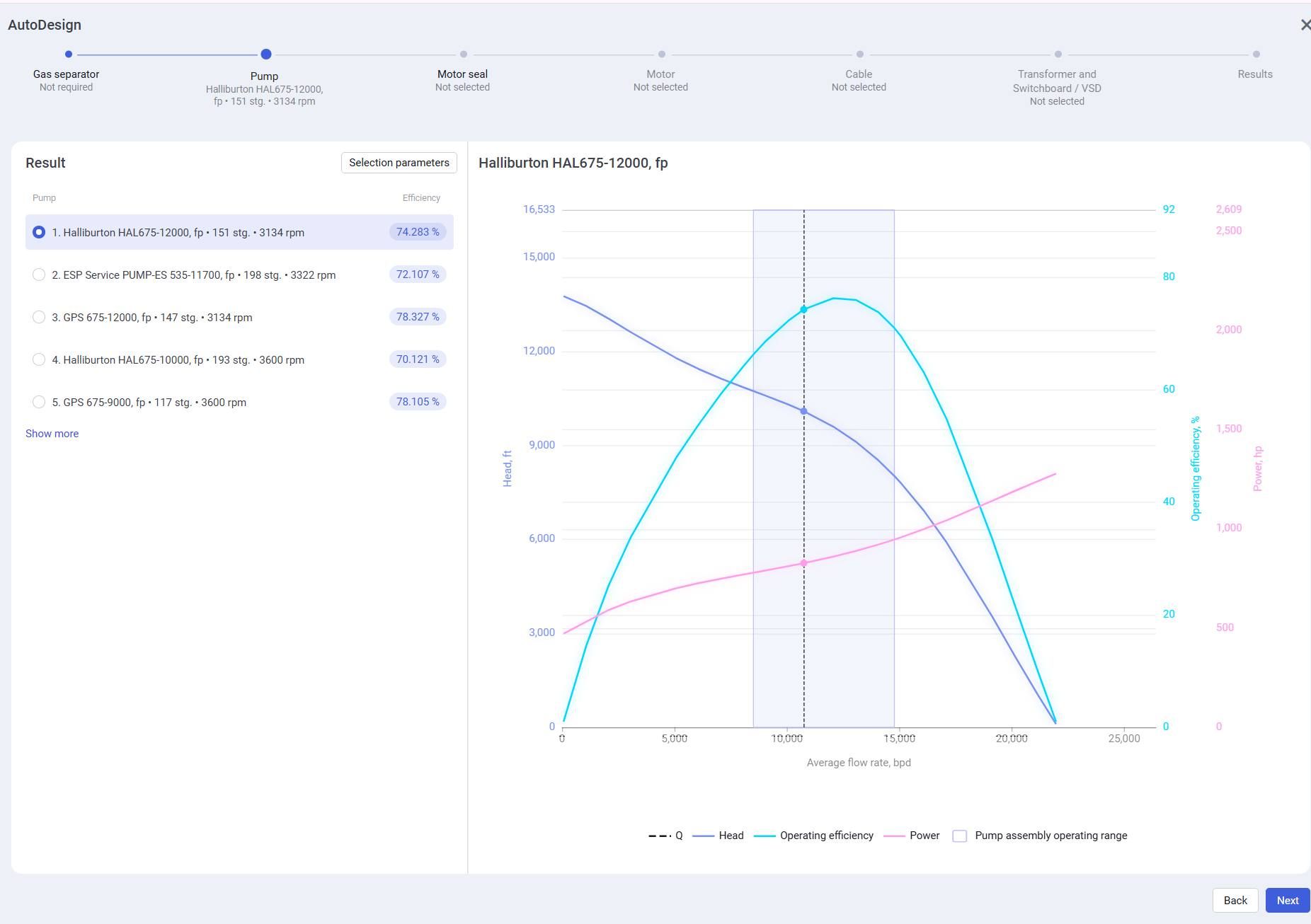The width and height of the screenshot is (1311, 924).
Task: Click the Back button
Action: [x=1235, y=901]
